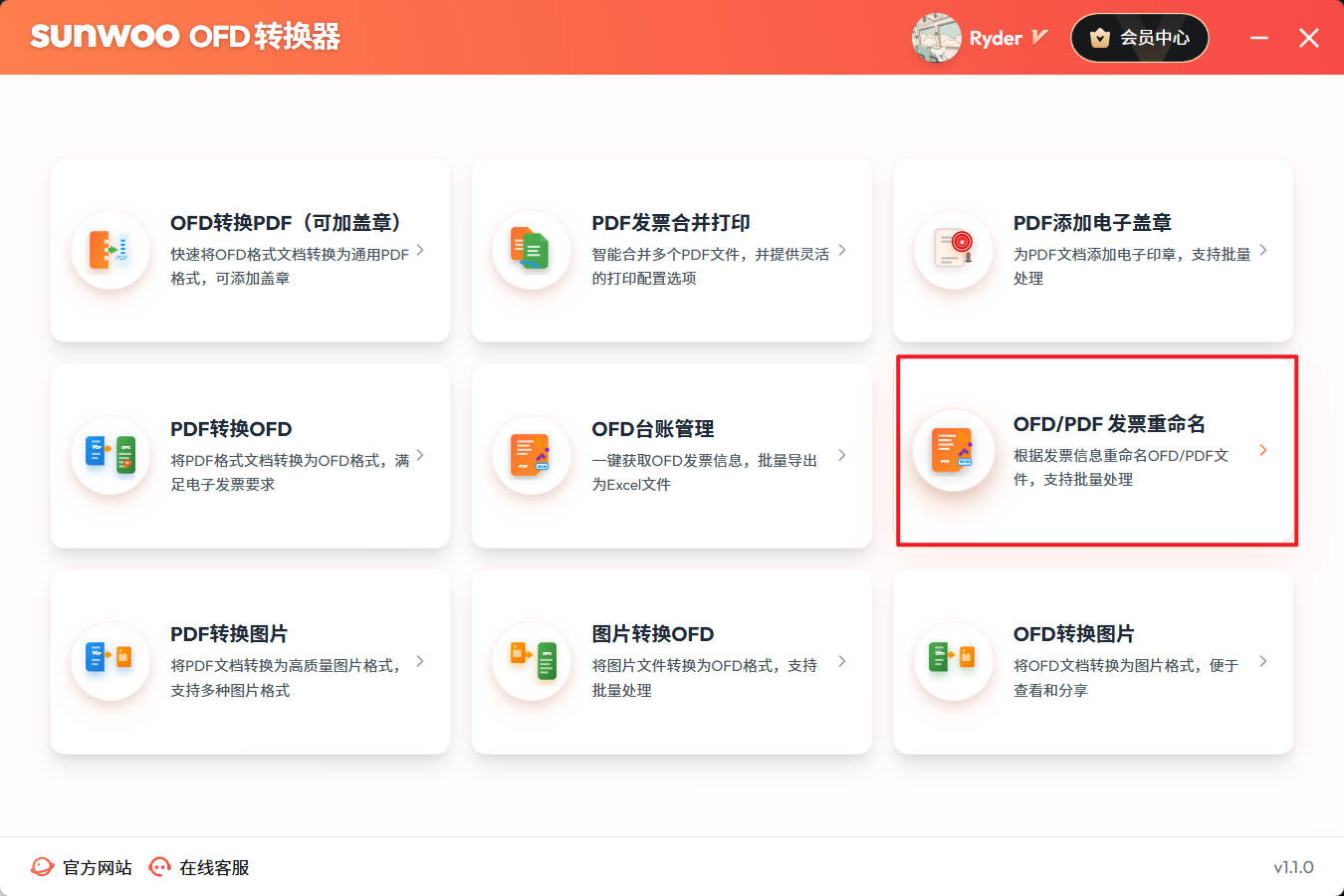
Task: Click the 官方网站 planet icon
Action: coord(42,867)
